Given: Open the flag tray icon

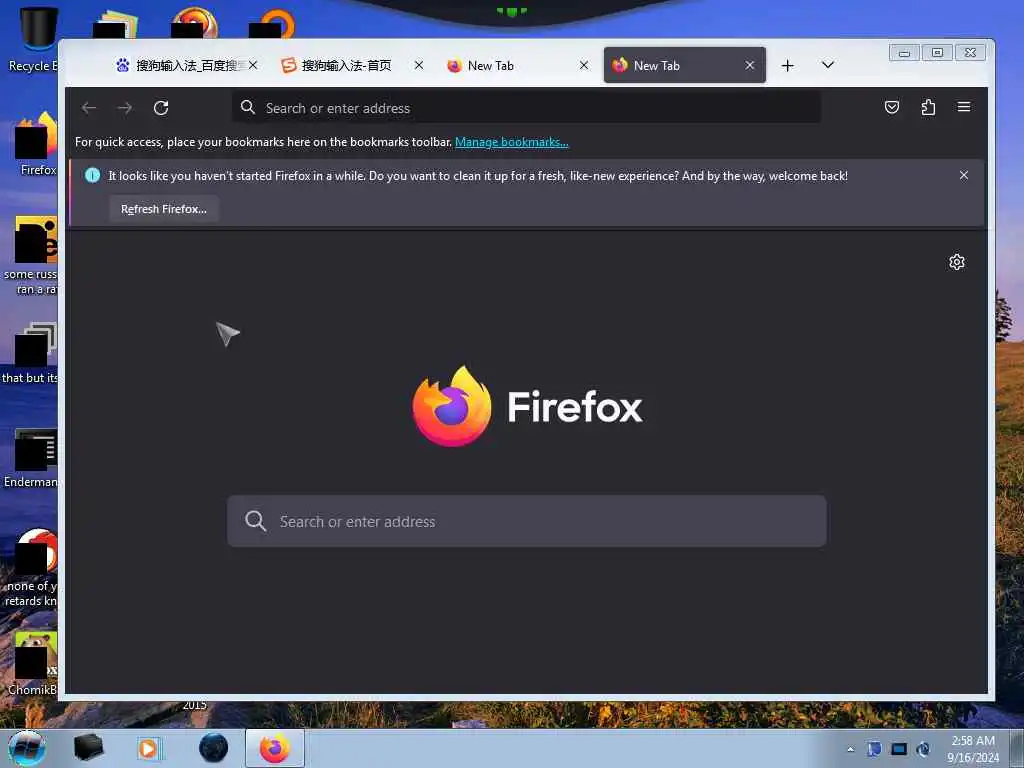Looking at the screenshot, I should click(874, 749).
